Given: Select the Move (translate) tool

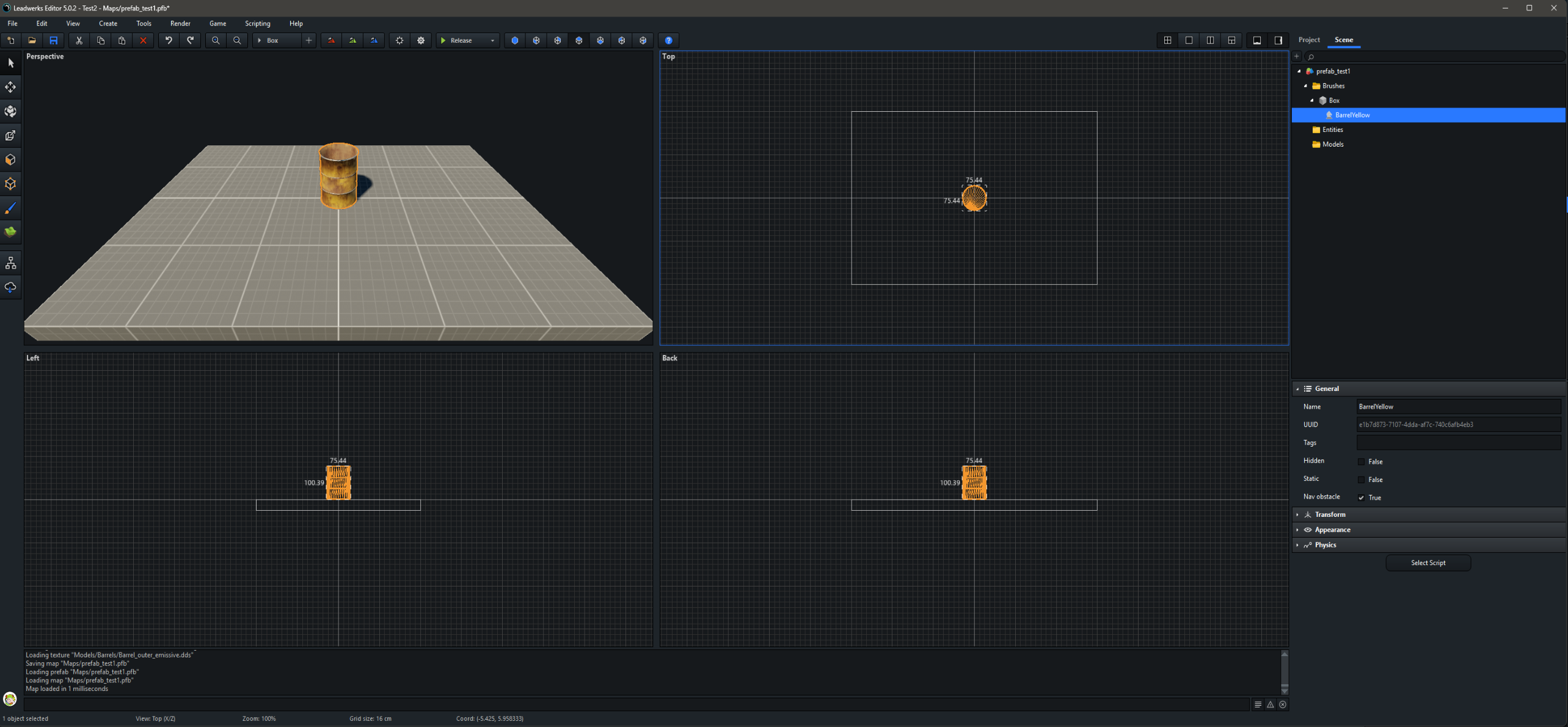Looking at the screenshot, I should point(10,87).
